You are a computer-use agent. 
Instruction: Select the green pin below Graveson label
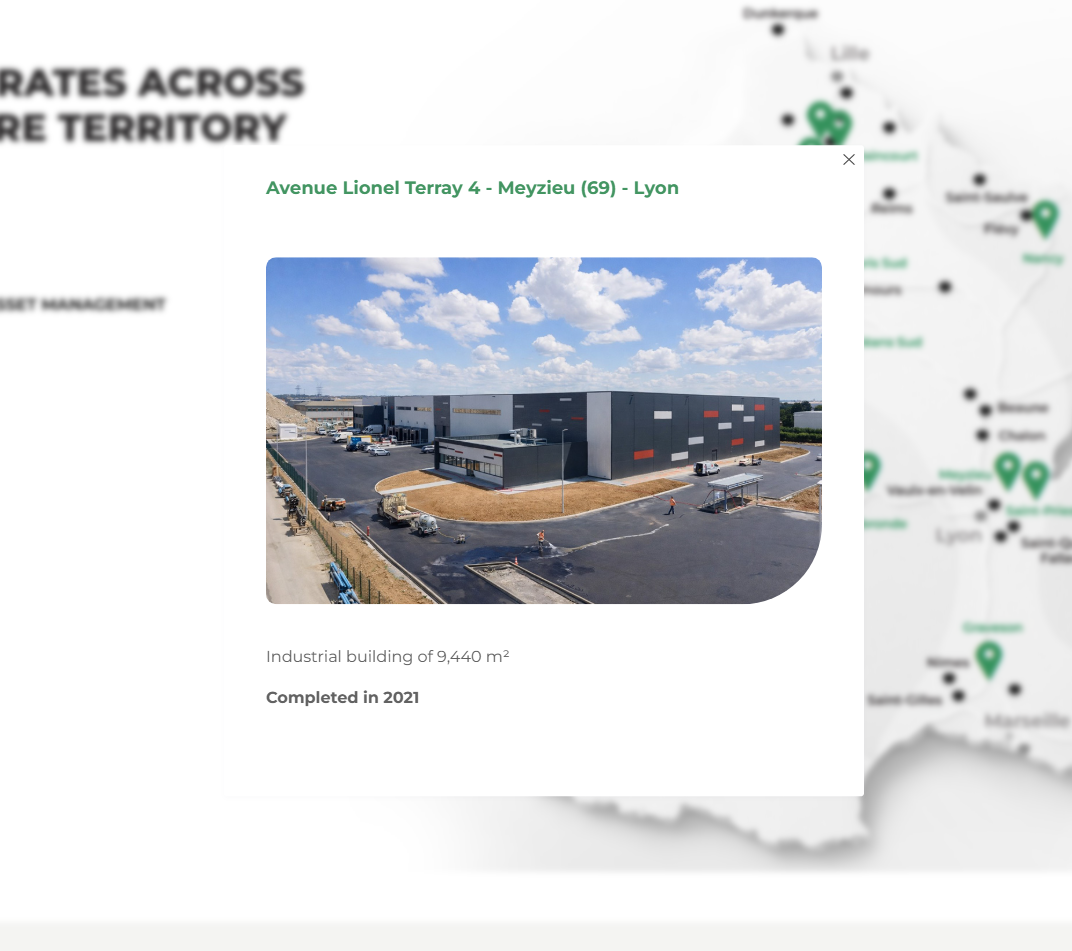[988, 658]
